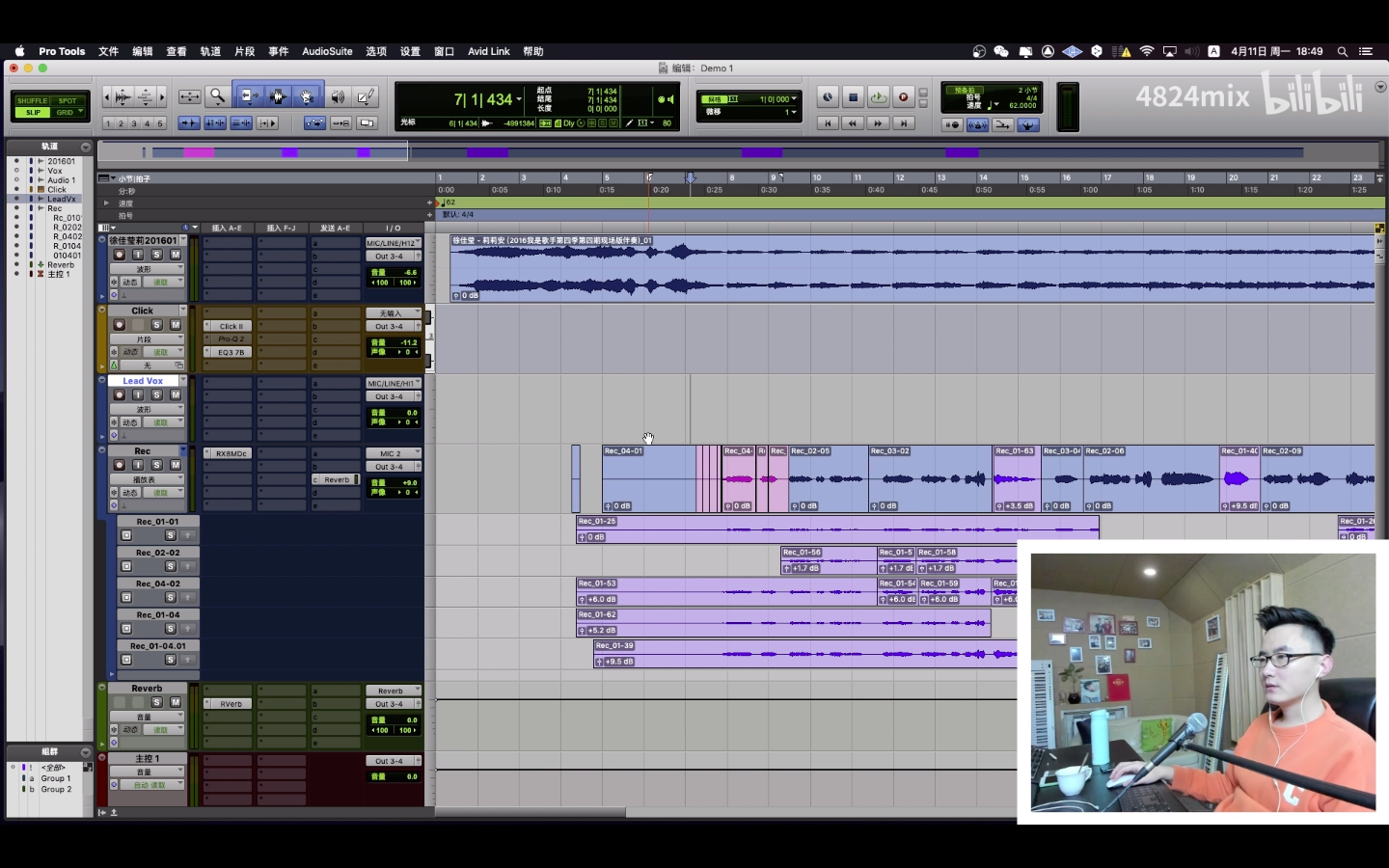Image resolution: width=1389 pixels, height=868 pixels.
Task: Click bar 10 in the timeline ruler
Action: coord(816,177)
